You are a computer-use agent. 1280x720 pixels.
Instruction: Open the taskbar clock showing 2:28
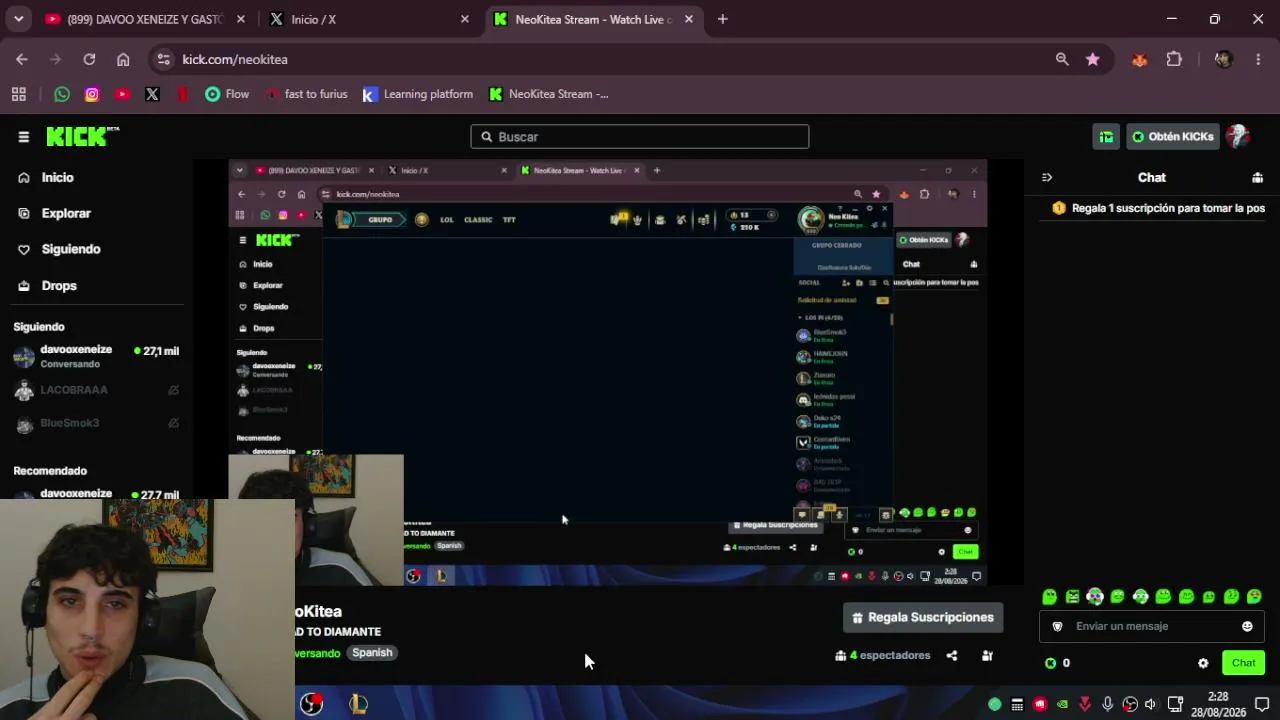1218,704
